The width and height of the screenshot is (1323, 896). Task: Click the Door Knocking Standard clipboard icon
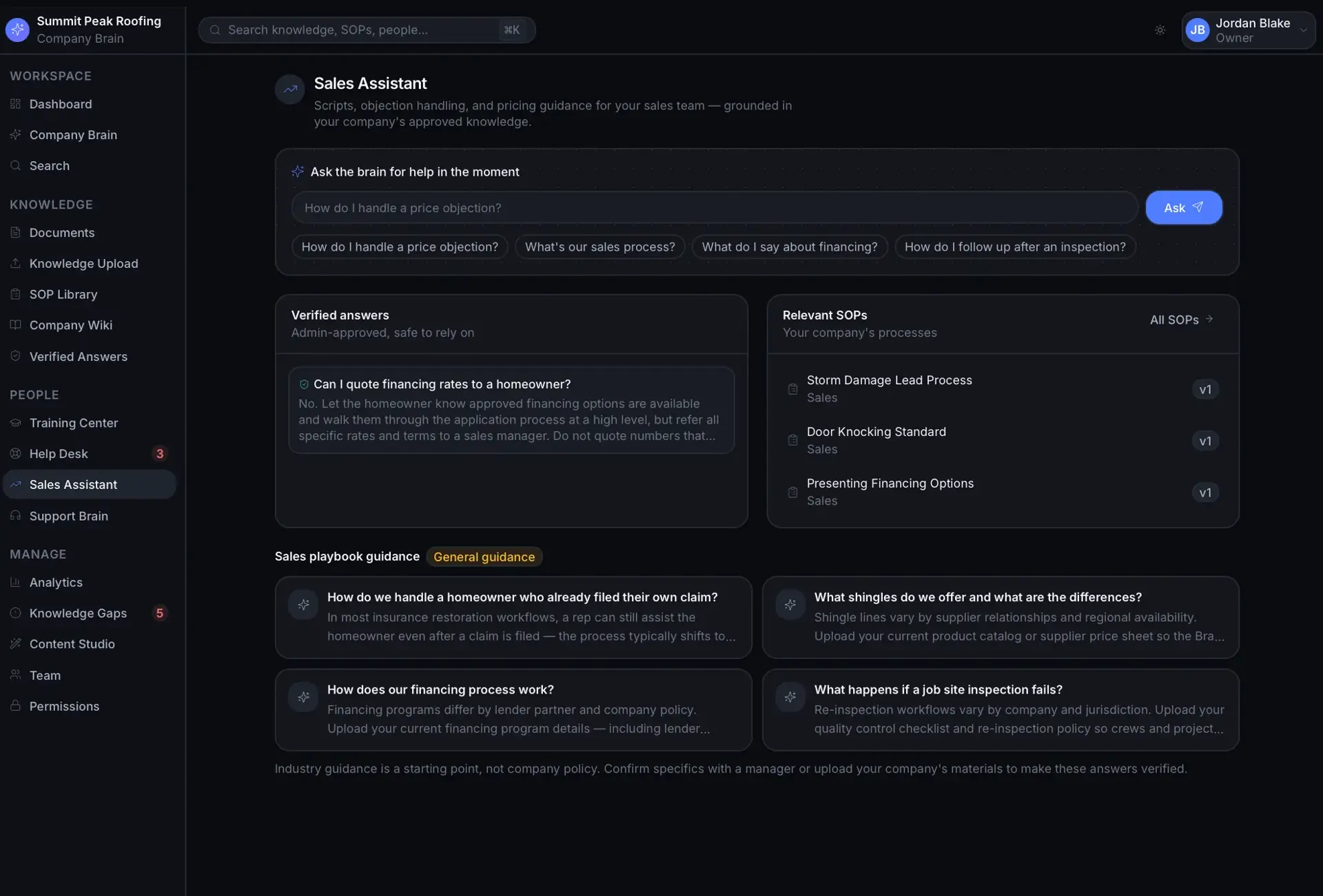tap(792, 441)
